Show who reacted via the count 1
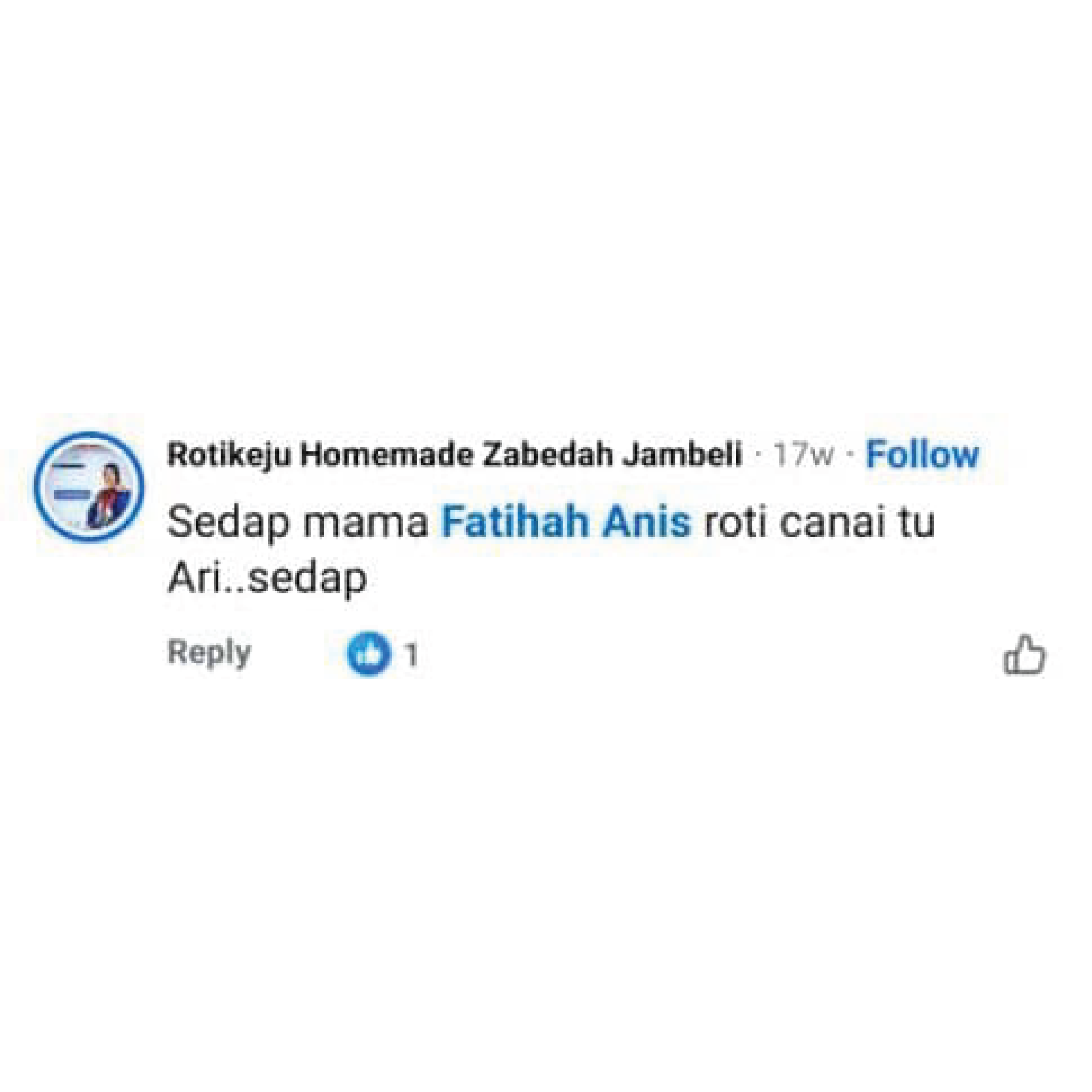 tap(412, 655)
